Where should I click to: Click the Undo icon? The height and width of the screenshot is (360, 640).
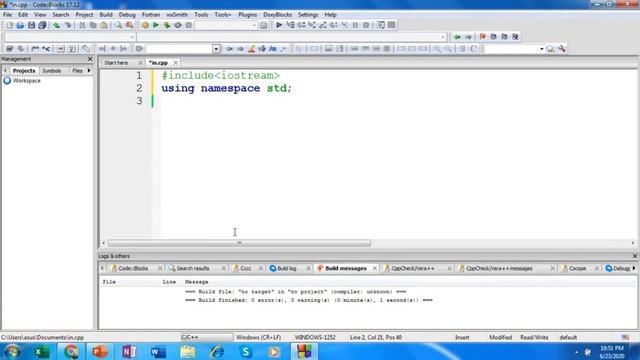pos(56,25)
